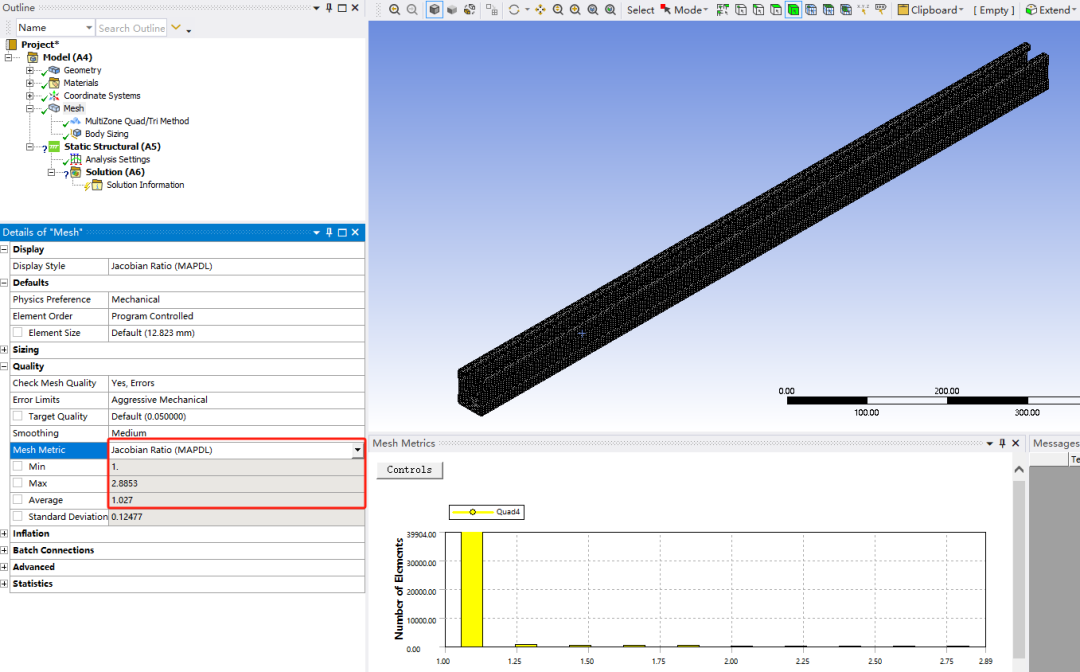Choose the Vertex selection filter
Image resolution: width=1080 pixels, height=672 pixels.
pos(740,10)
